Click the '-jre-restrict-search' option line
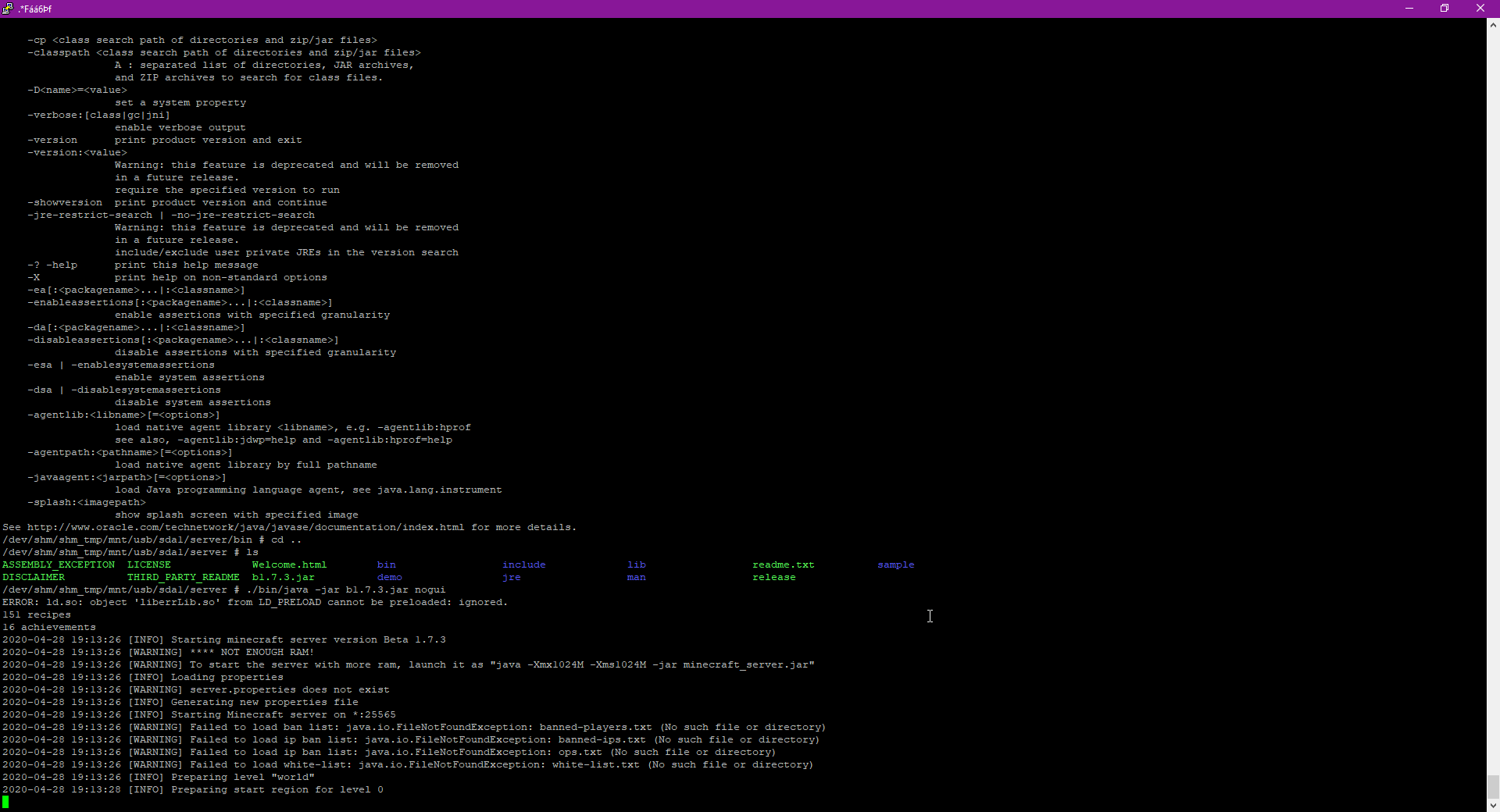 coord(171,215)
